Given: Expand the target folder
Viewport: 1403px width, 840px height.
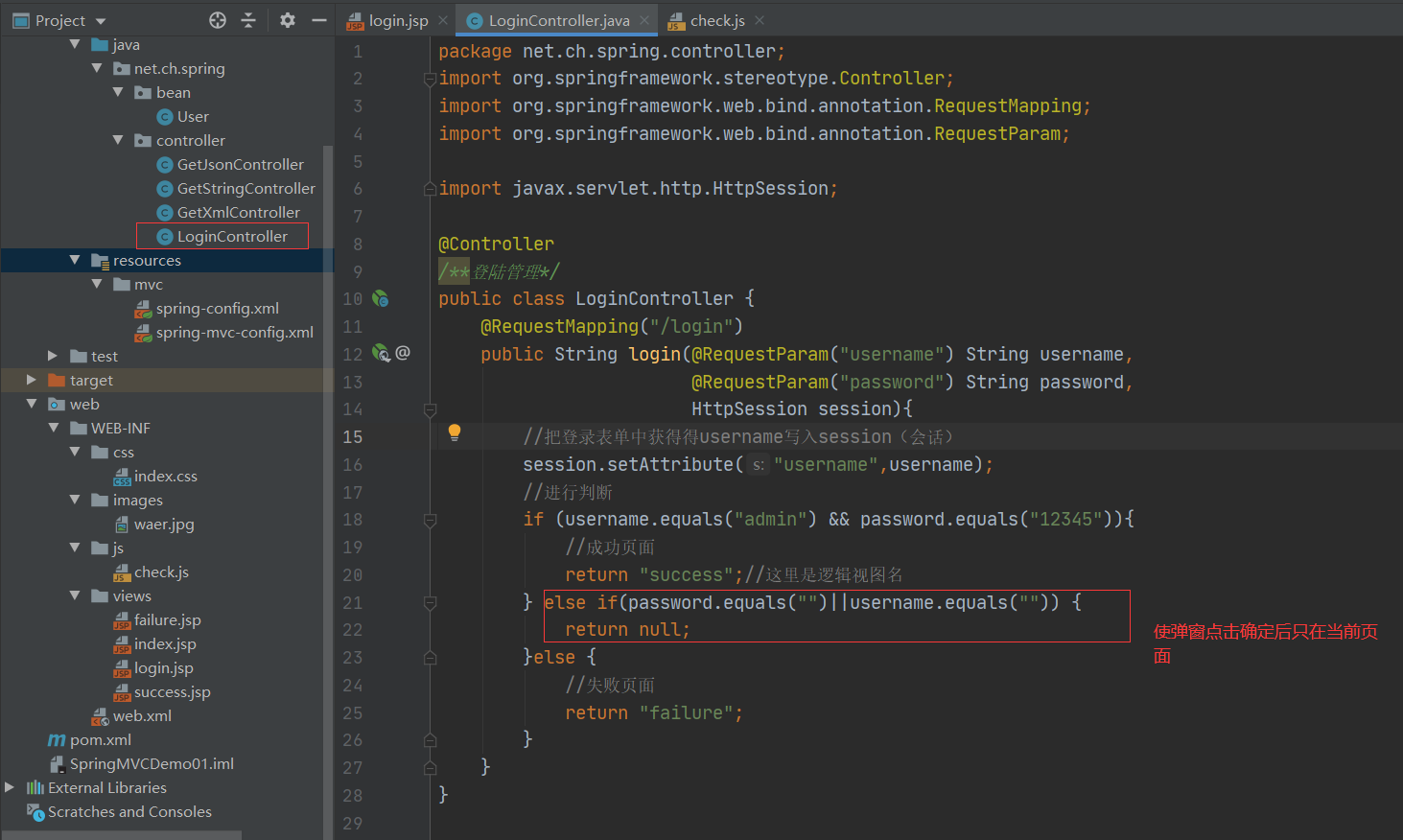Looking at the screenshot, I should tap(32, 380).
